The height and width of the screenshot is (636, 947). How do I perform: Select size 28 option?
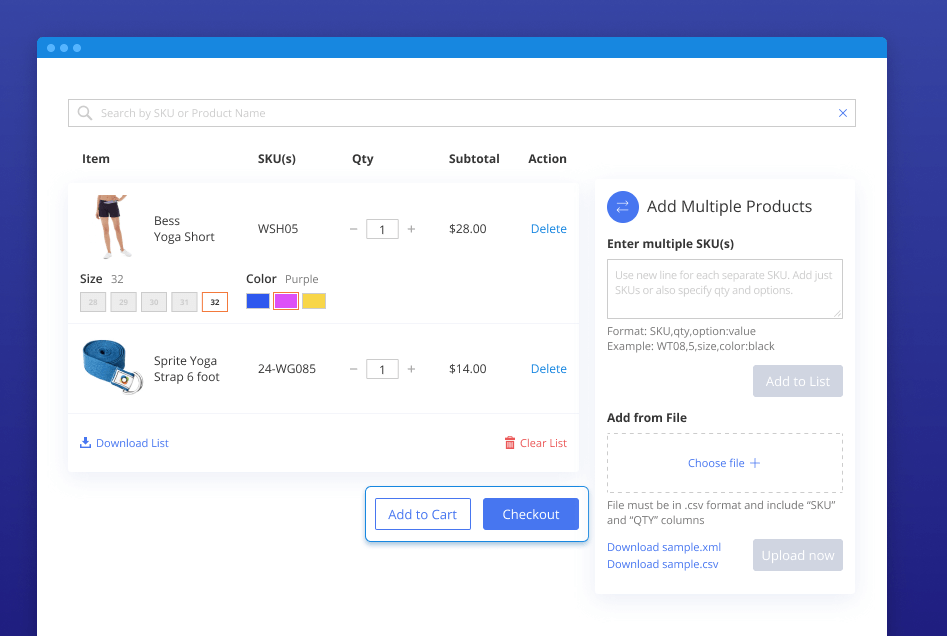click(x=93, y=302)
